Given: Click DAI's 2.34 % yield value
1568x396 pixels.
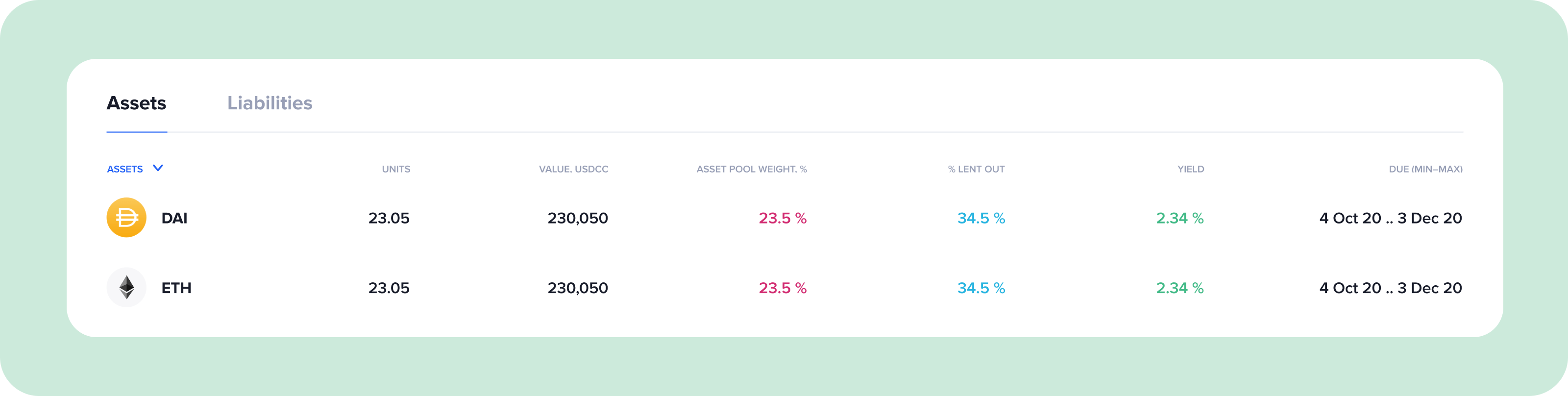Looking at the screenshot, I should click(1179, 218).
